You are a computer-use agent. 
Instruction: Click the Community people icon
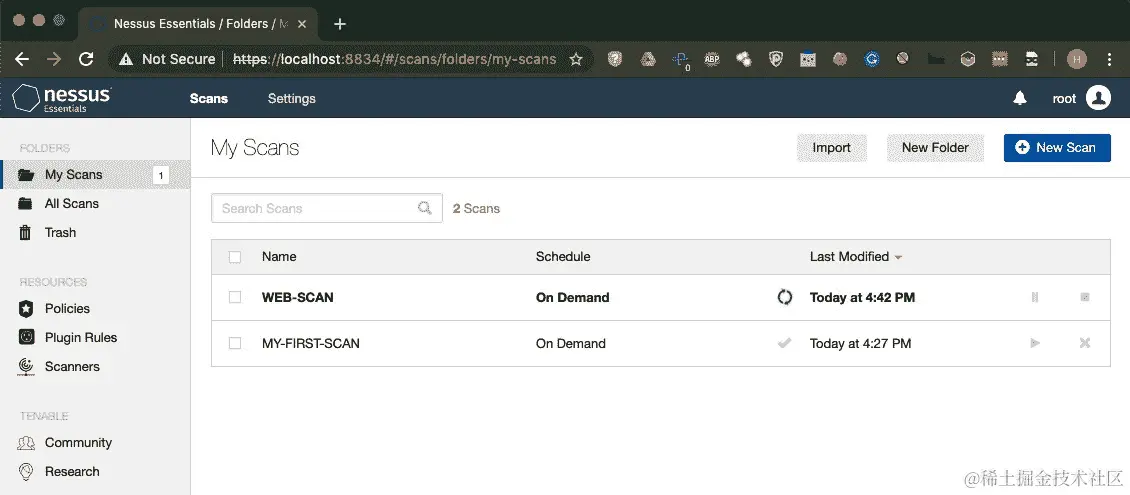26,442
